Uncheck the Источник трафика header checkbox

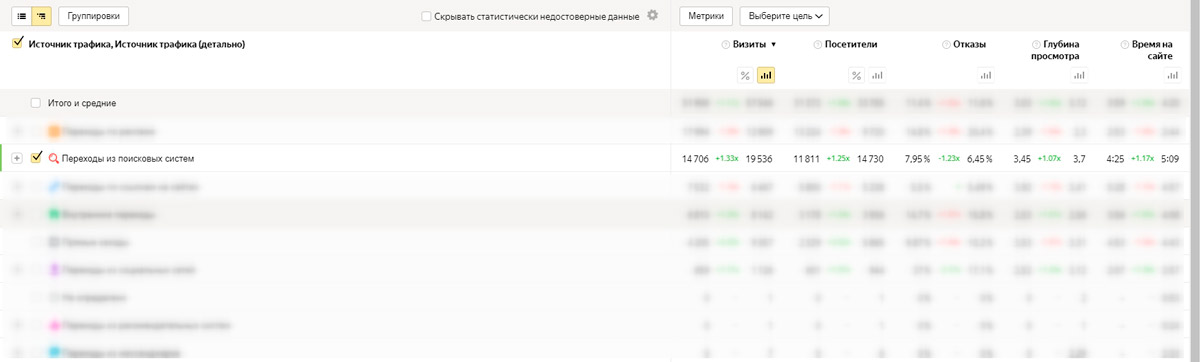[17, 44]
